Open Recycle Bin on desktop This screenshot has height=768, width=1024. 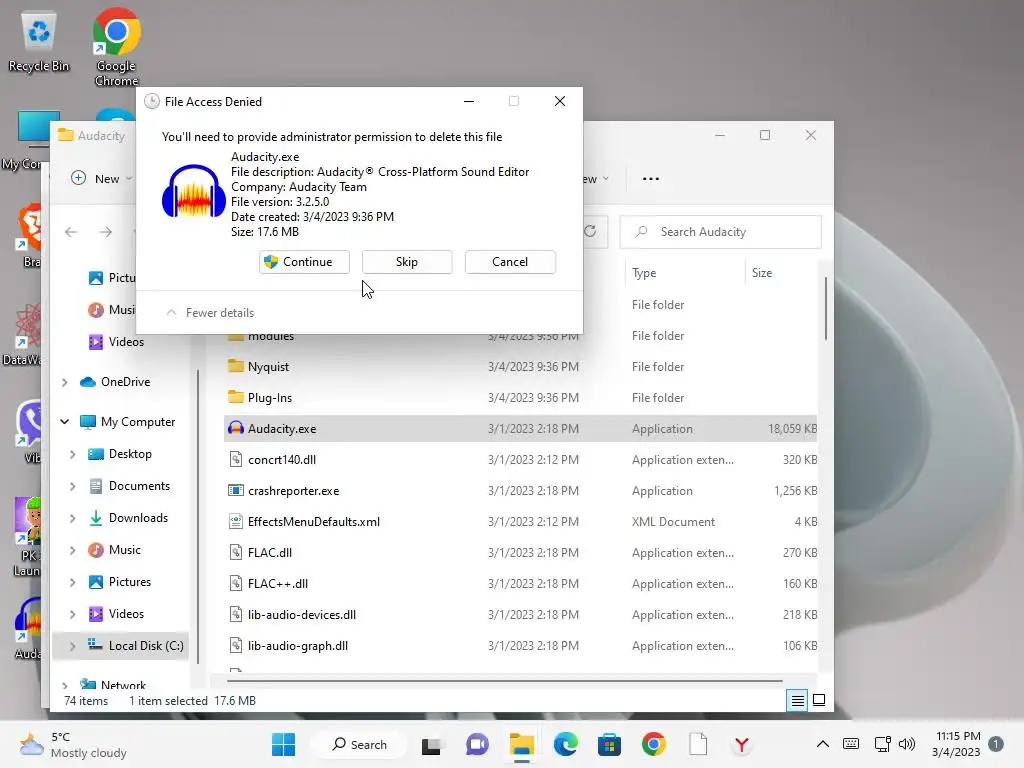(x=39, y=42)
